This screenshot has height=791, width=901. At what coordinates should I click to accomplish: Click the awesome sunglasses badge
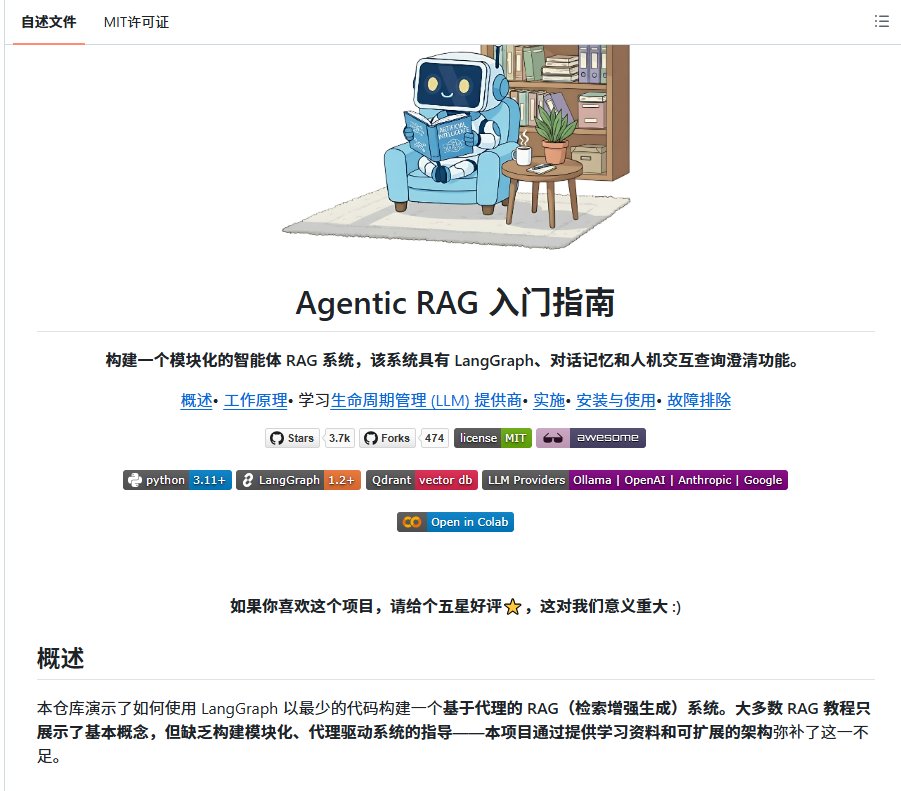pyautogui.click(x=591, y=438)
